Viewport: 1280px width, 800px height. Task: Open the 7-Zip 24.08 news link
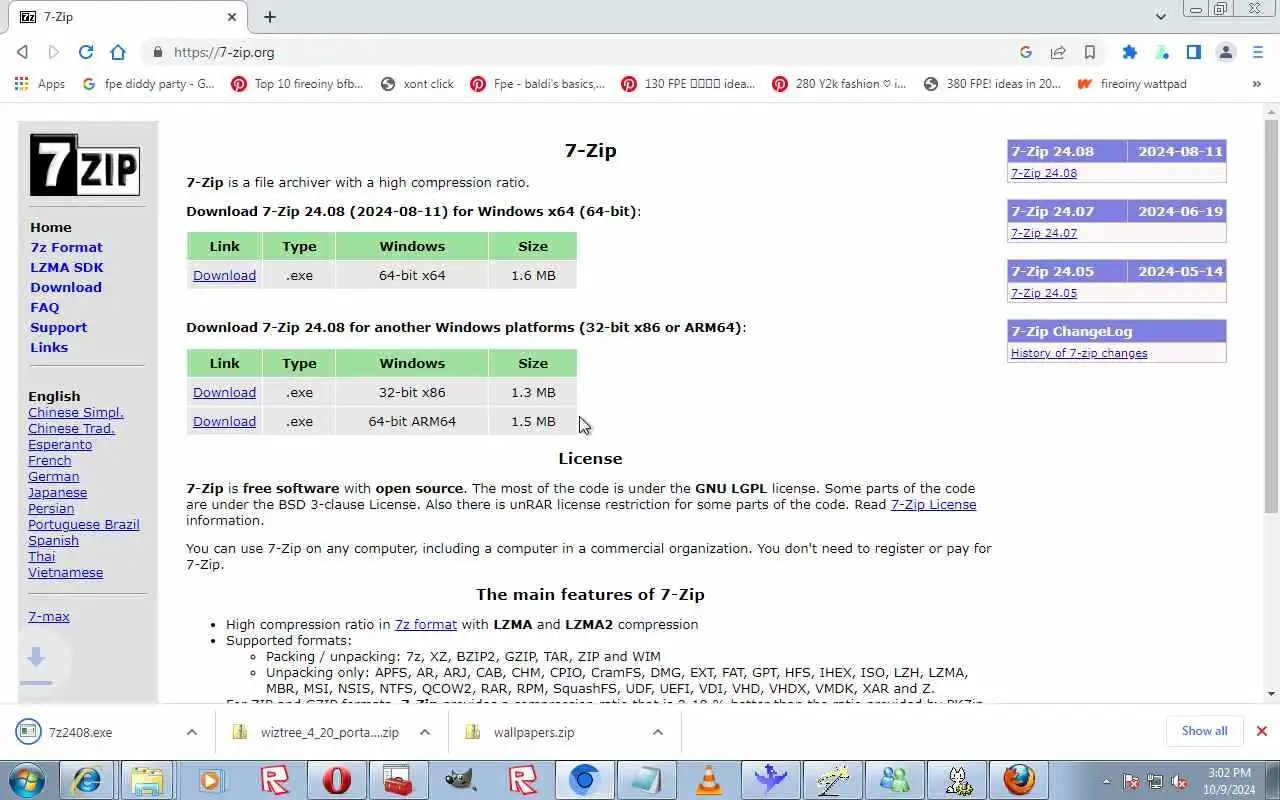pos(1044,173)
